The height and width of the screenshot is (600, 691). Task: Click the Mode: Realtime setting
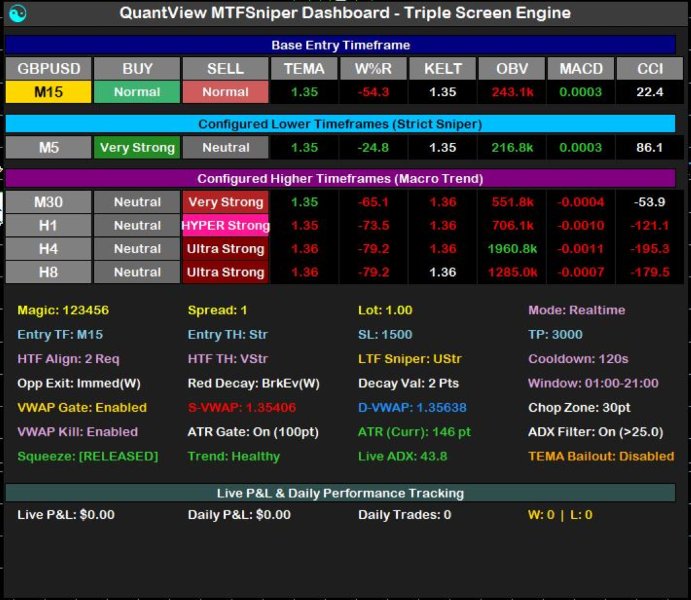(576, 310)
